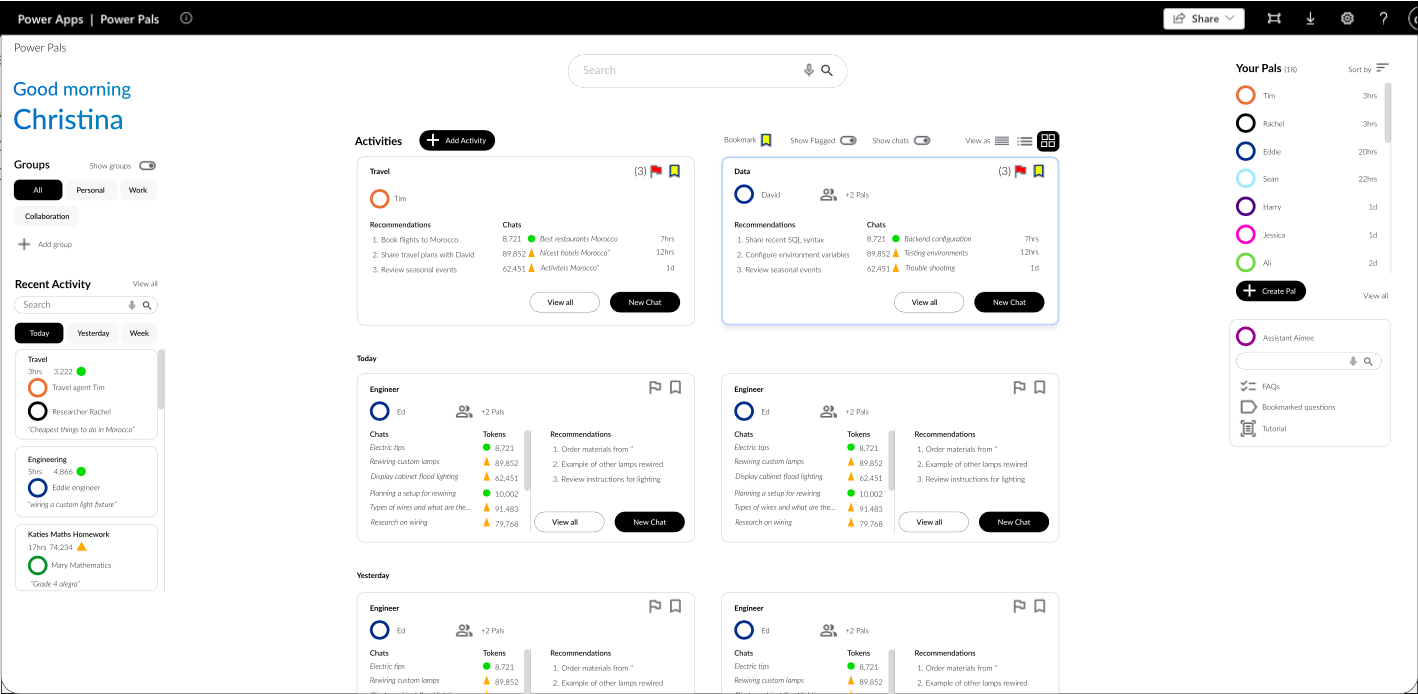This screenshot has height=694, width=1418.
Task: Toggle the Show groups switch
Action: tap(148, 166)
